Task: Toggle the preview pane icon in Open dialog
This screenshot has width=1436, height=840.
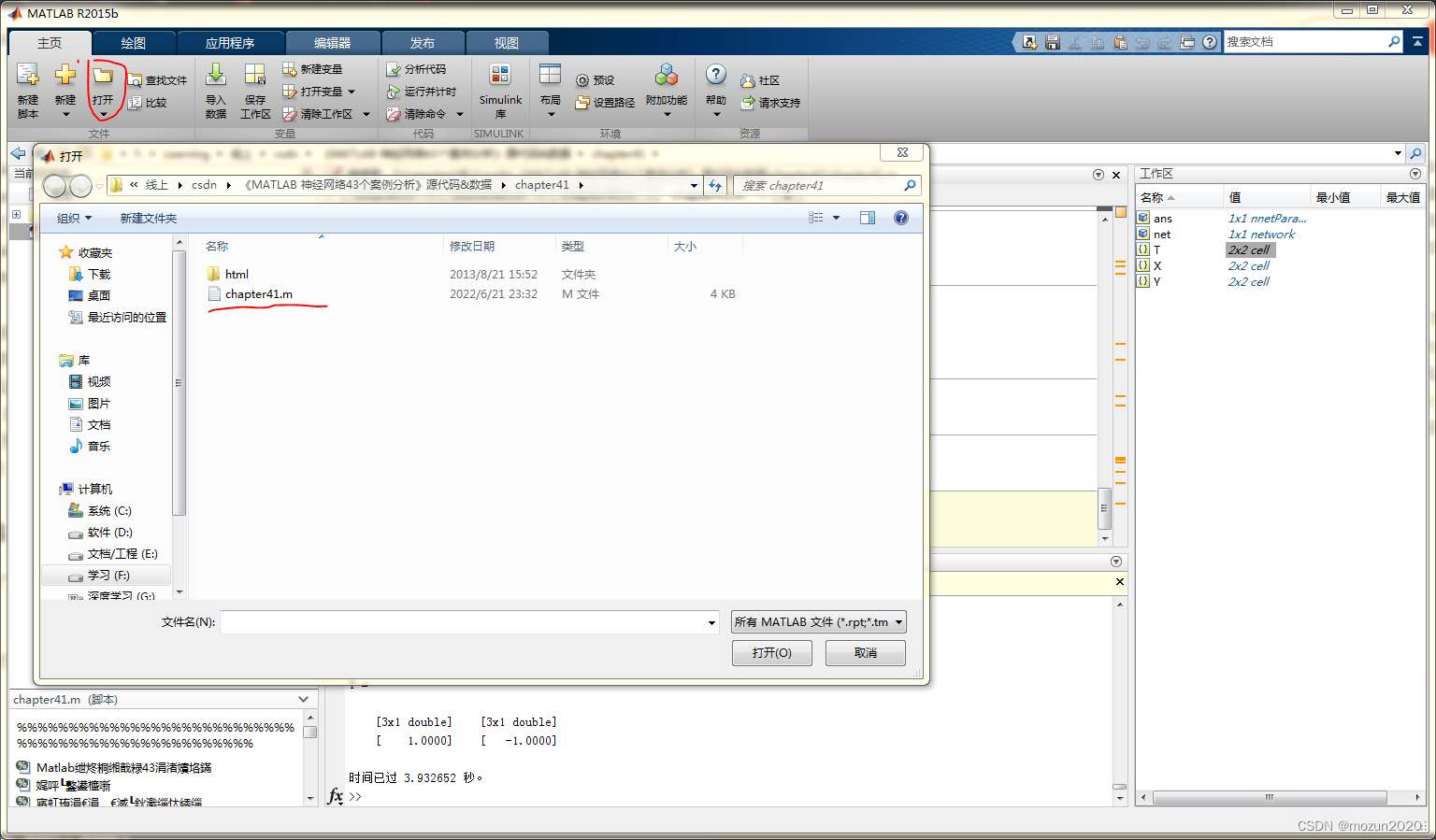Action: click(x=868, y=218)
